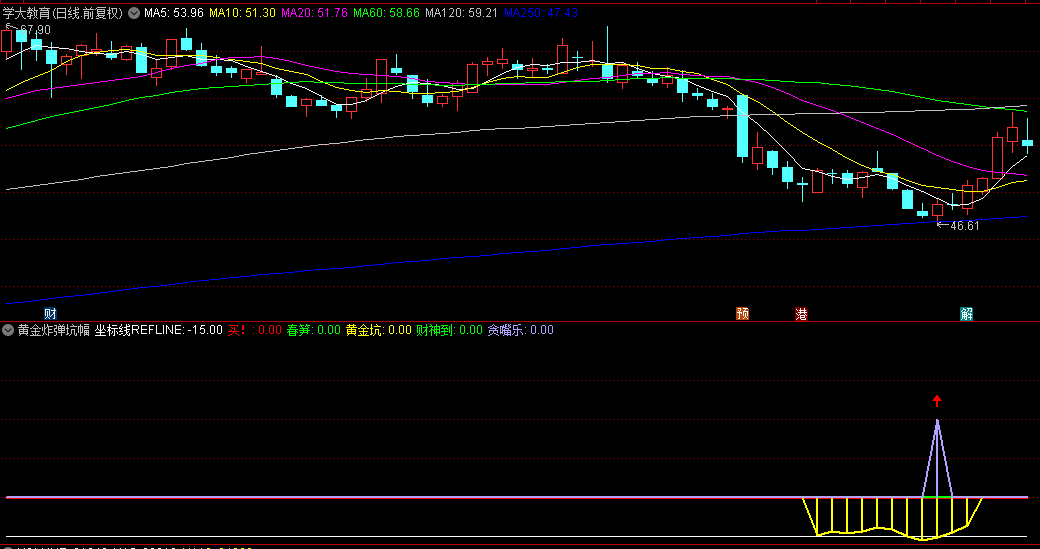Click the red up-arrow buy signal
This screenshot has width=1040, height=549.
click(937, 400)
